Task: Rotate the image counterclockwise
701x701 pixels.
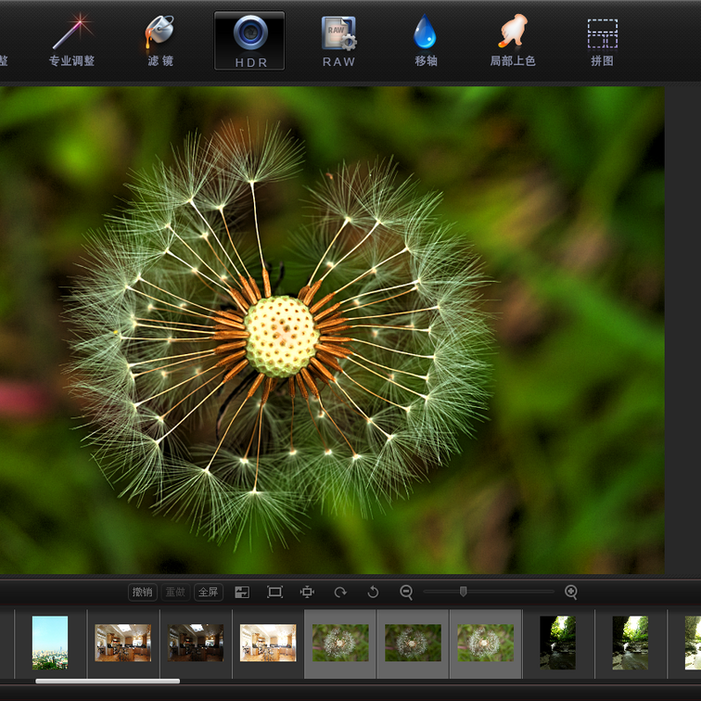Action: pyautogui.click(x=373, y=592)
